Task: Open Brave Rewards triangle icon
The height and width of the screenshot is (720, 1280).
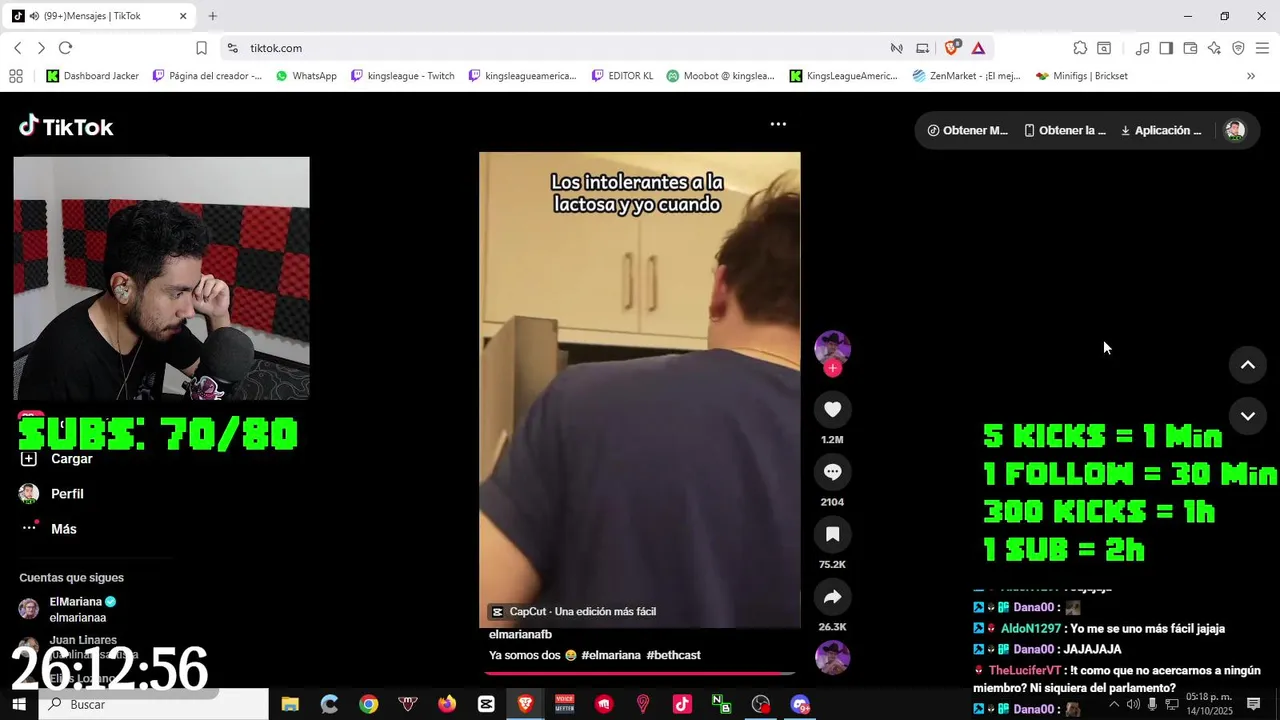Action: 978,48
